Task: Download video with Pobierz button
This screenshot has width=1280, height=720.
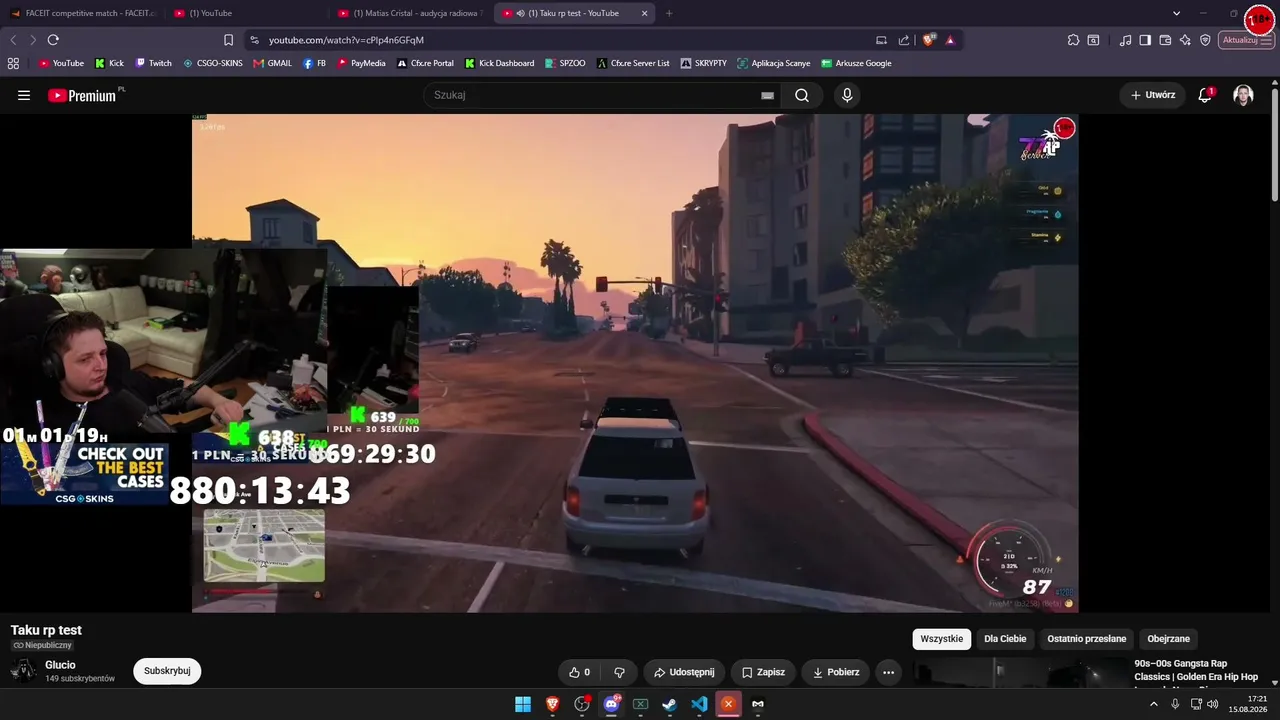Action: (835, 672)
